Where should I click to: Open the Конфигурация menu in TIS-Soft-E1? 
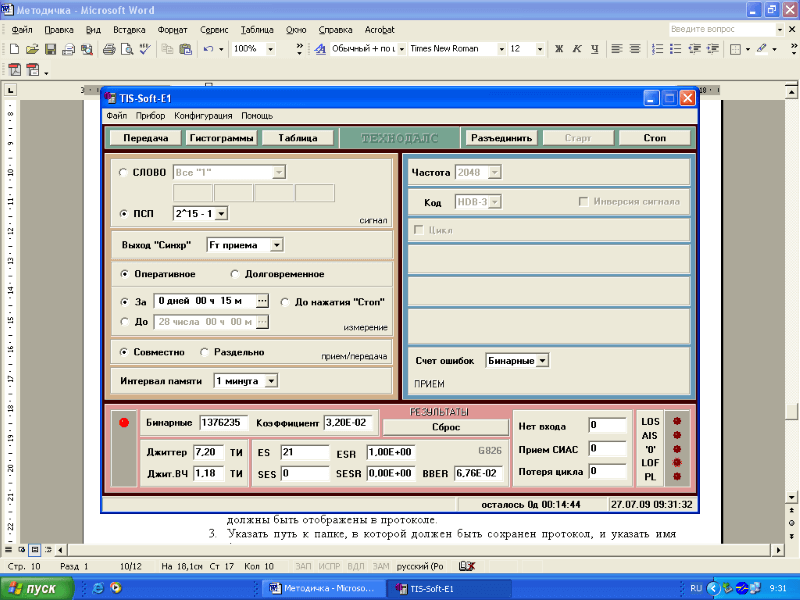pos(203,116)
